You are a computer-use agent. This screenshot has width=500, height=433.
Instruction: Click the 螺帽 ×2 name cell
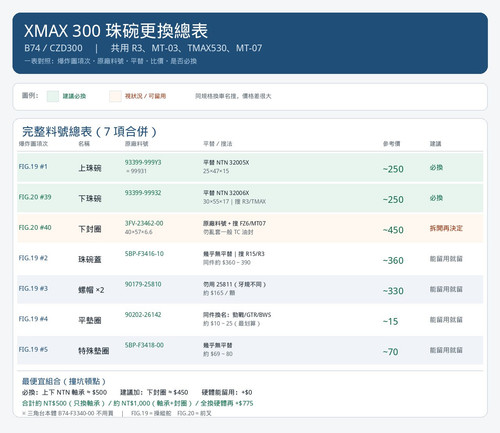(91, 290)
